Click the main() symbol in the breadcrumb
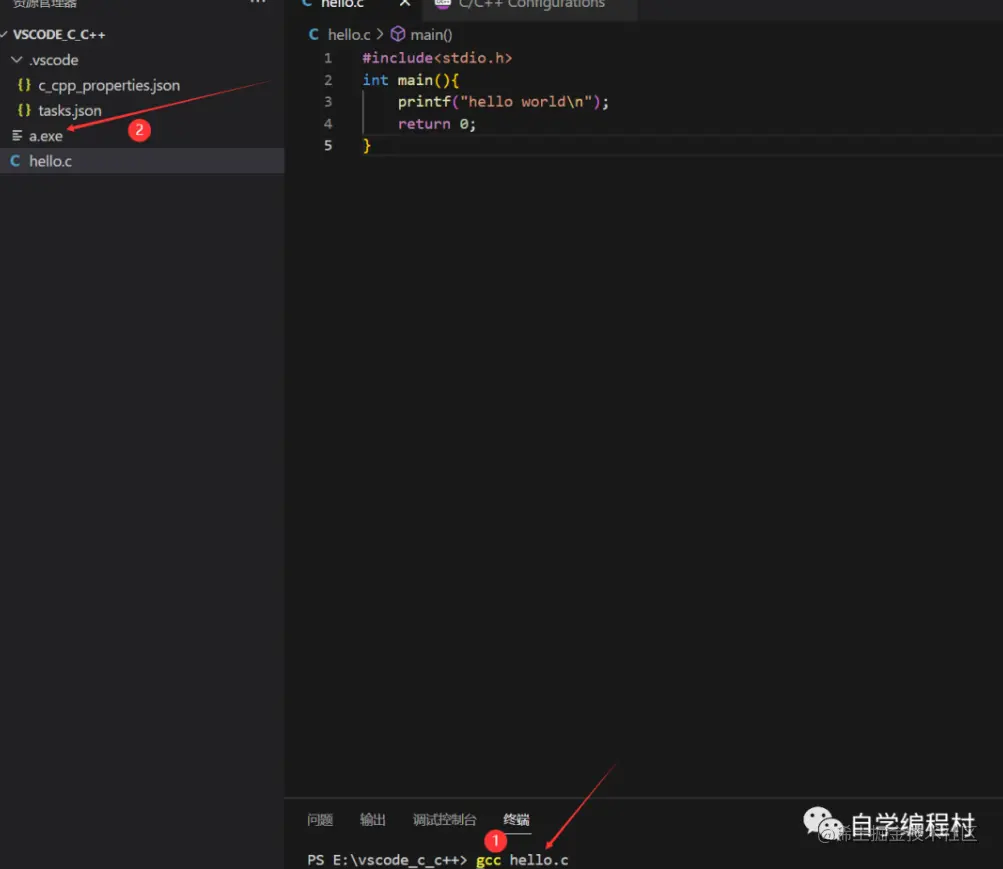The image size is (1003, 869). [x=431, y=35]
